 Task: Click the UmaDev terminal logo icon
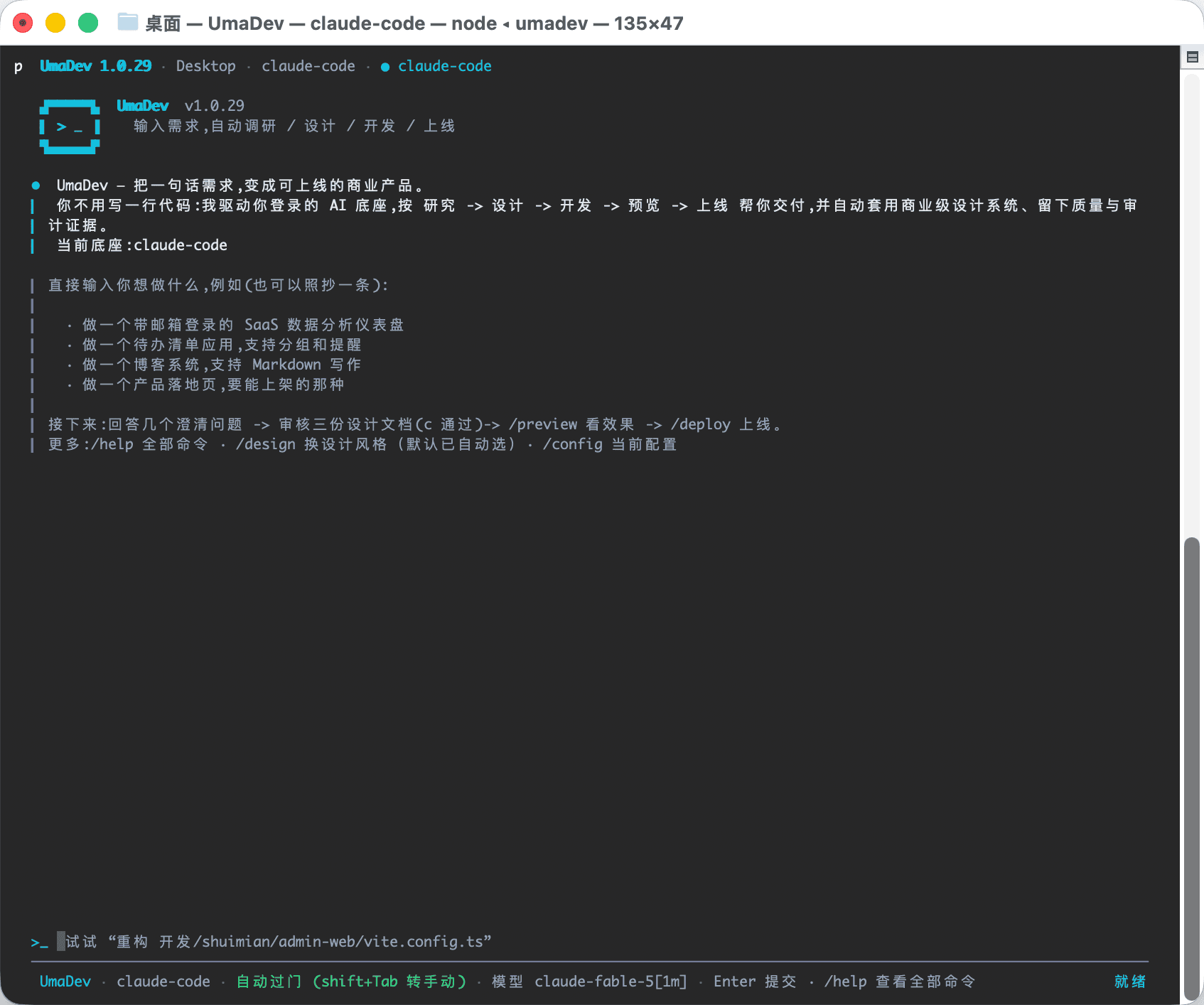pyautogui.click(x=70, y=127)
